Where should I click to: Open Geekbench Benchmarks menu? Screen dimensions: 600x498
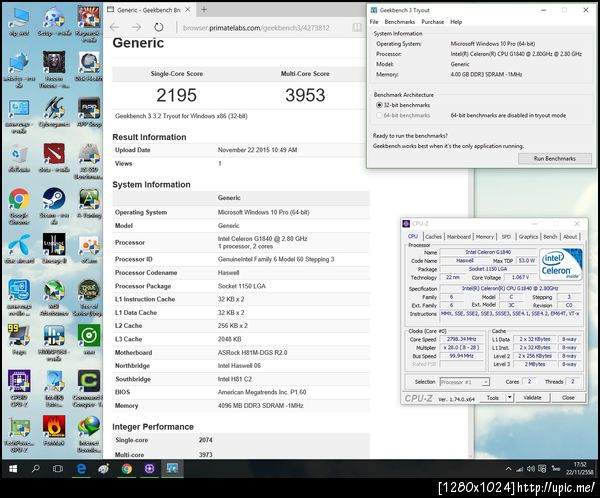[400, 22]
